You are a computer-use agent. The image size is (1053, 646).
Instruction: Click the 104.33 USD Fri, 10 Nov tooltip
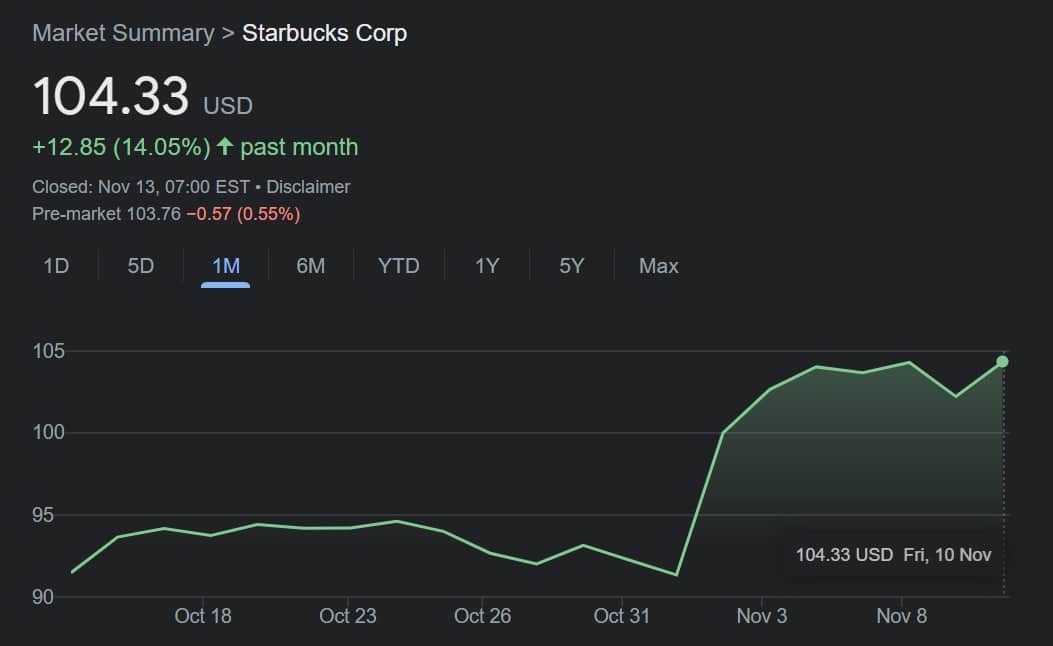(893, 554)
